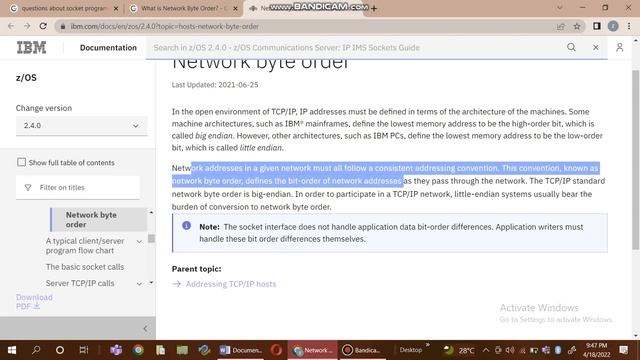Focus the IBM docs search field
The height and width of the screenshot is (360, 640).
point(355,47)
